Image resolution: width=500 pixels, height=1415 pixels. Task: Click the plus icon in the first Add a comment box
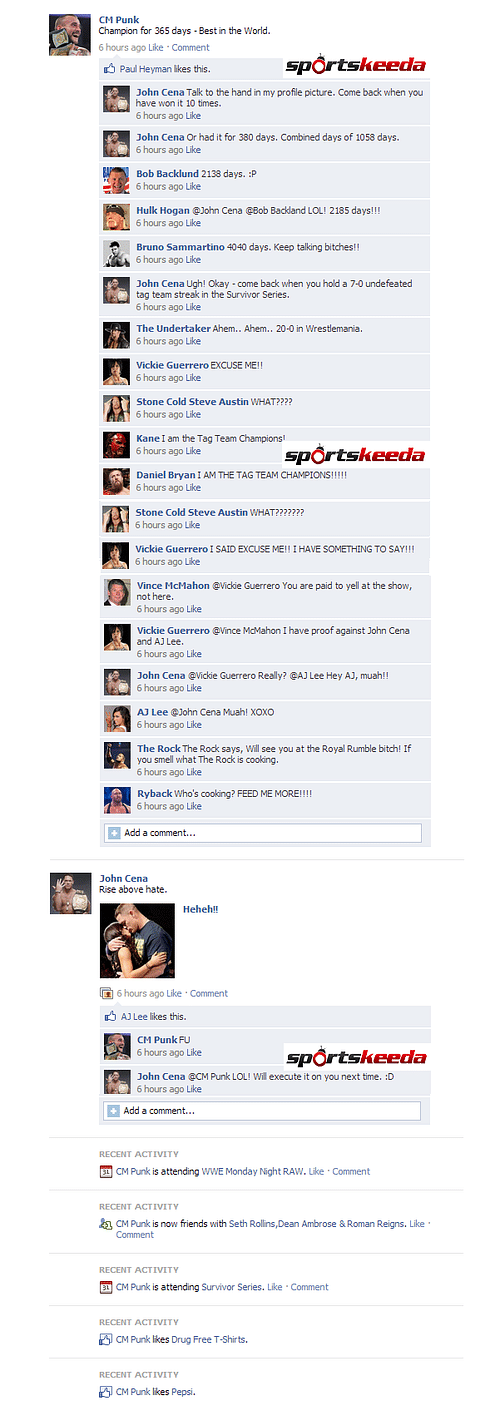[113, 832]
